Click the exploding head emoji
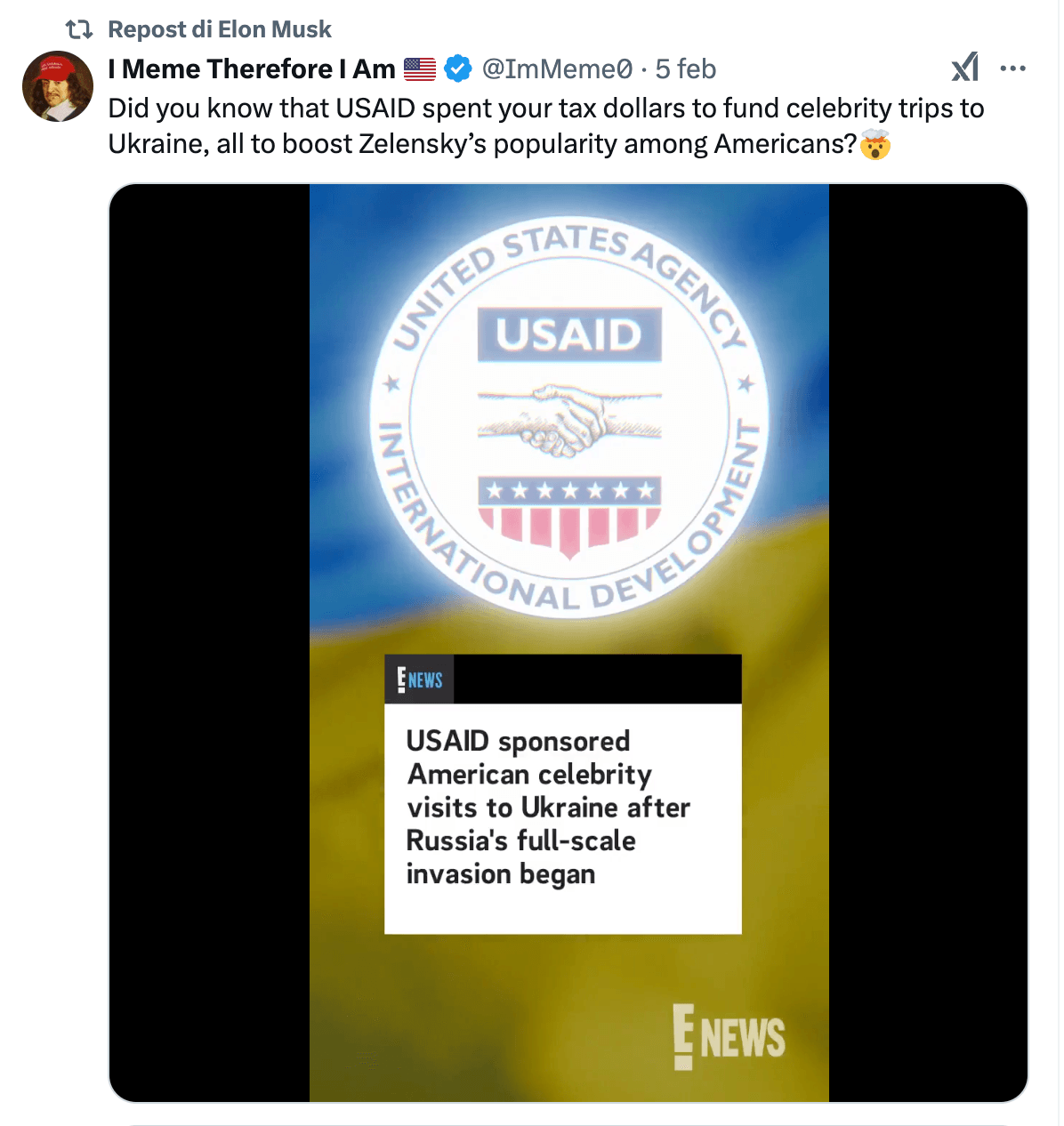The height and width of the screenshot is (1126, 1064). (x=875, y=144)
